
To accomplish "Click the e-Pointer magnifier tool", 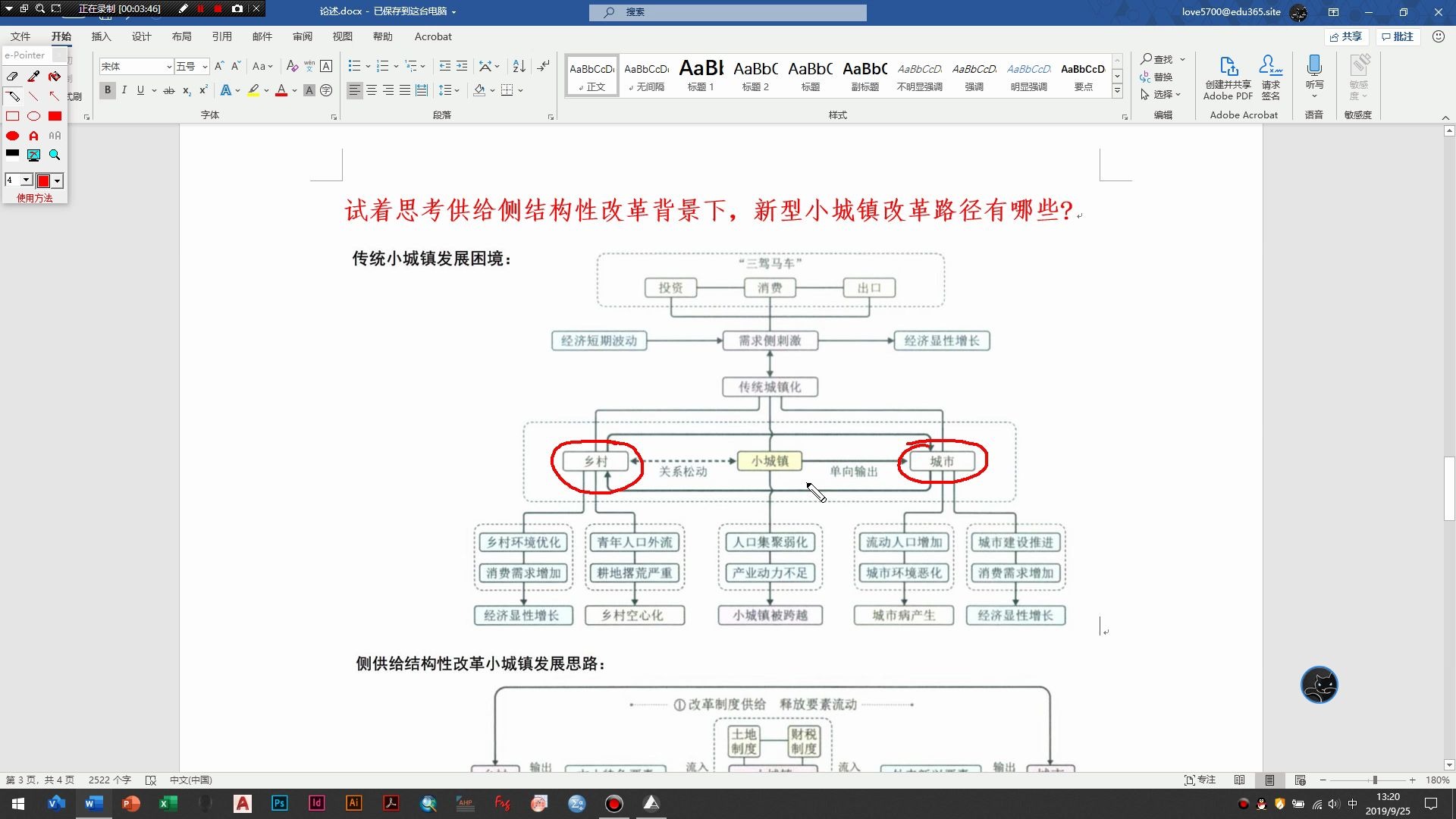I will click(55, 155).
